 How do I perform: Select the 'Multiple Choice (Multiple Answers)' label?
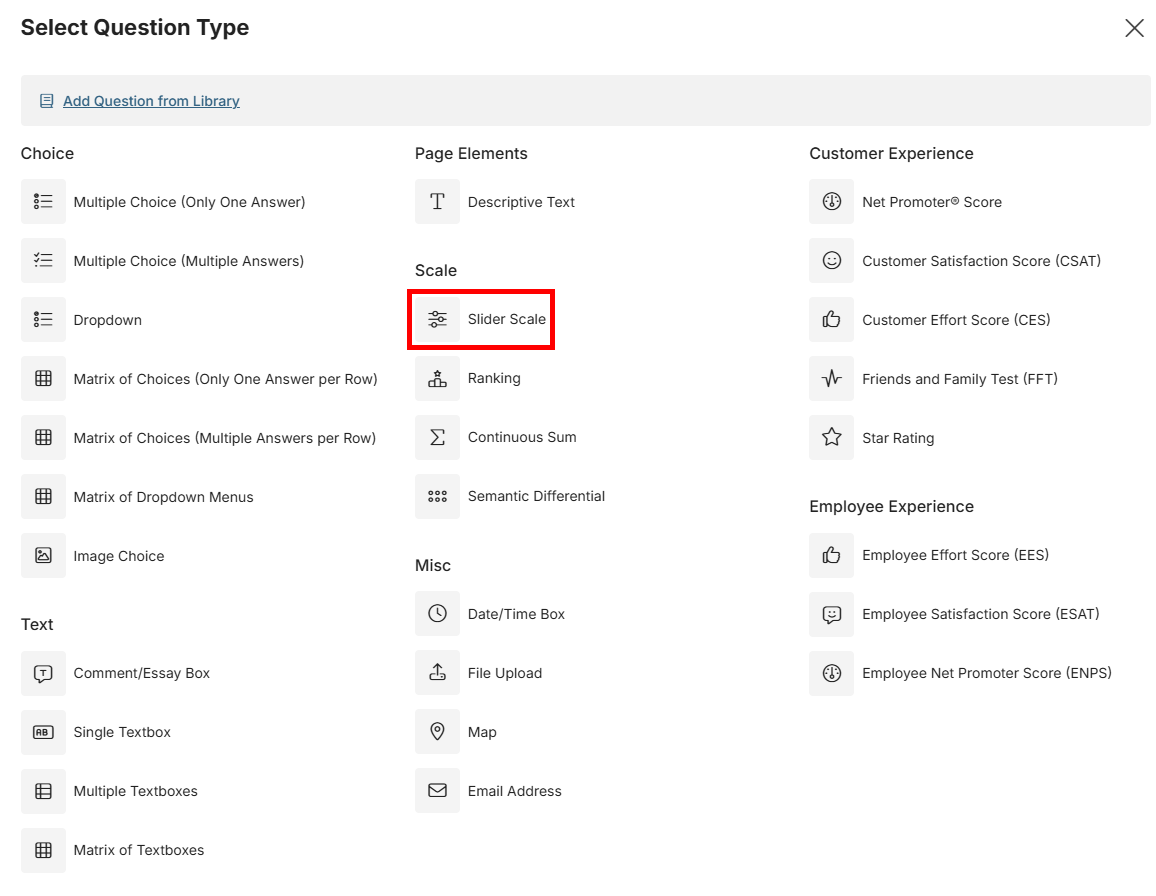click(x=189, y=261)
